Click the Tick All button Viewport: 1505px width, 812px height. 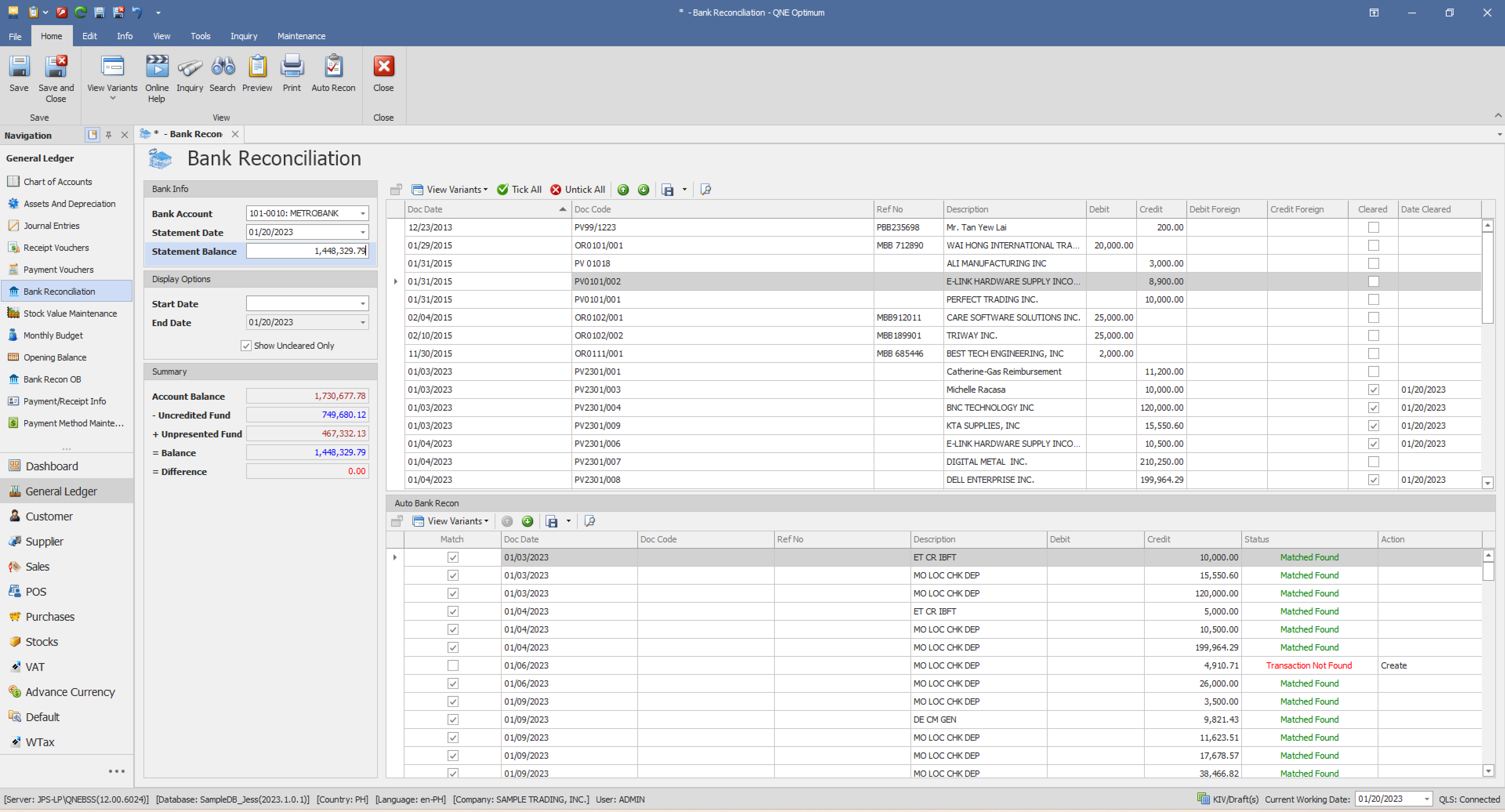(x=519, y=189)
